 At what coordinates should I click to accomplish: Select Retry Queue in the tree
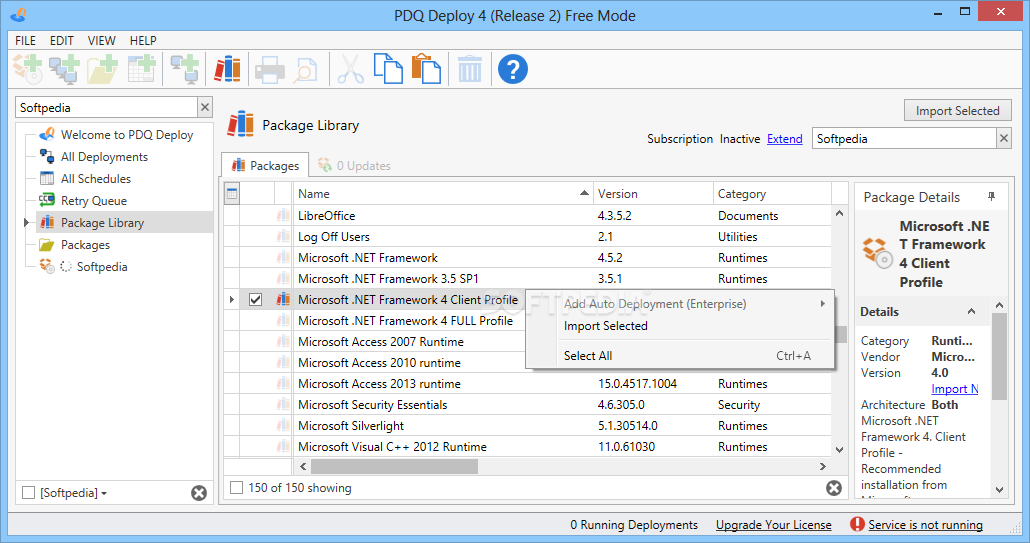(93, 200)
